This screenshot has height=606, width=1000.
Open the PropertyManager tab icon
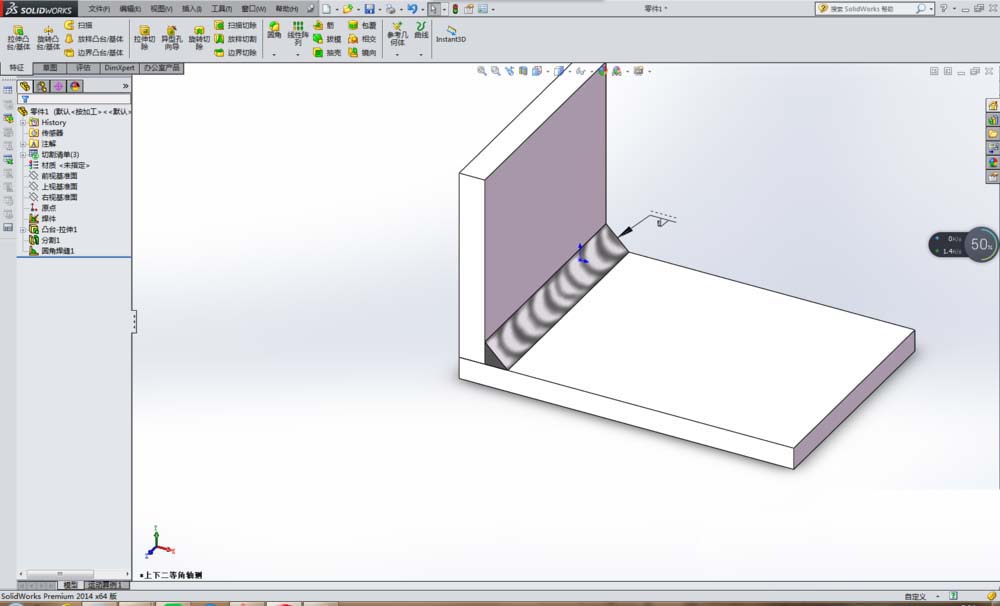tap(41, 86)
